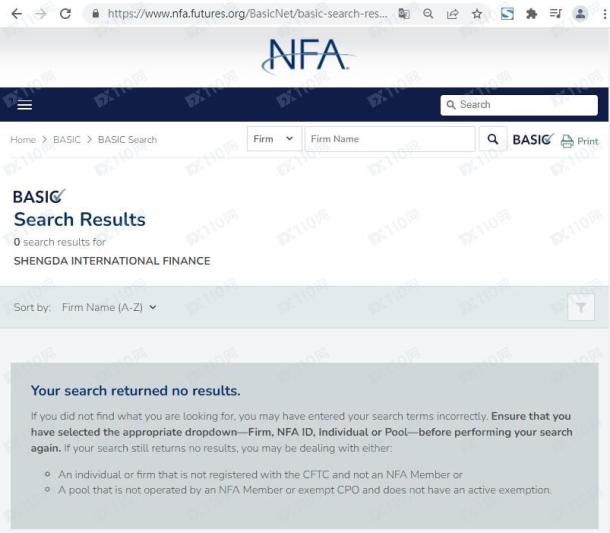
Task: Click the Search Results heading
Action: point(80,219)
